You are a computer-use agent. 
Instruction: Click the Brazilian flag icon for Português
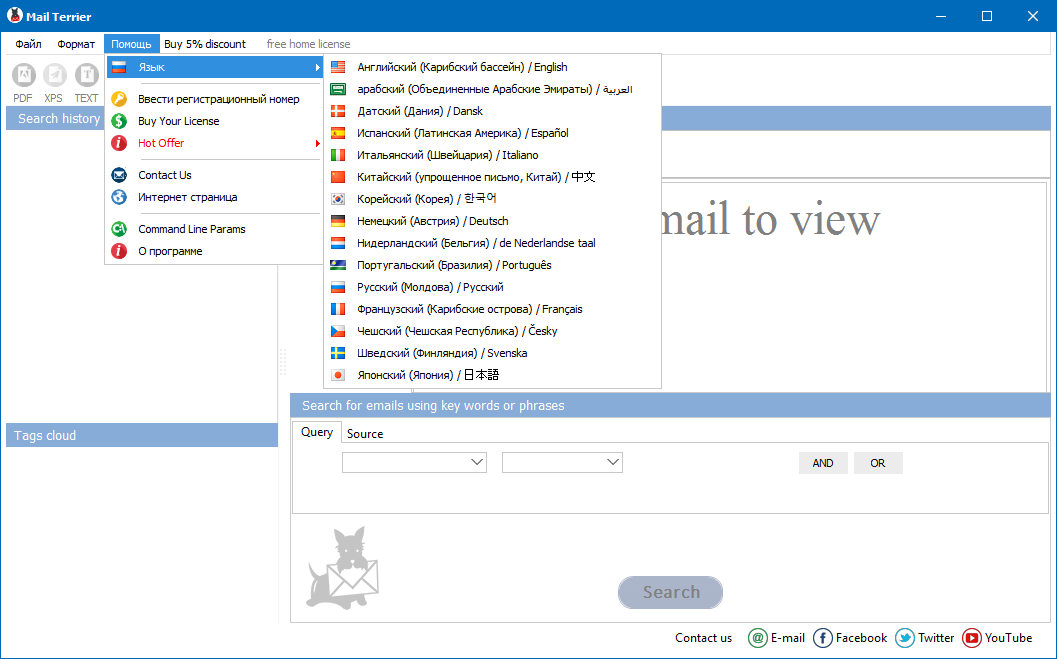point(338,265)
